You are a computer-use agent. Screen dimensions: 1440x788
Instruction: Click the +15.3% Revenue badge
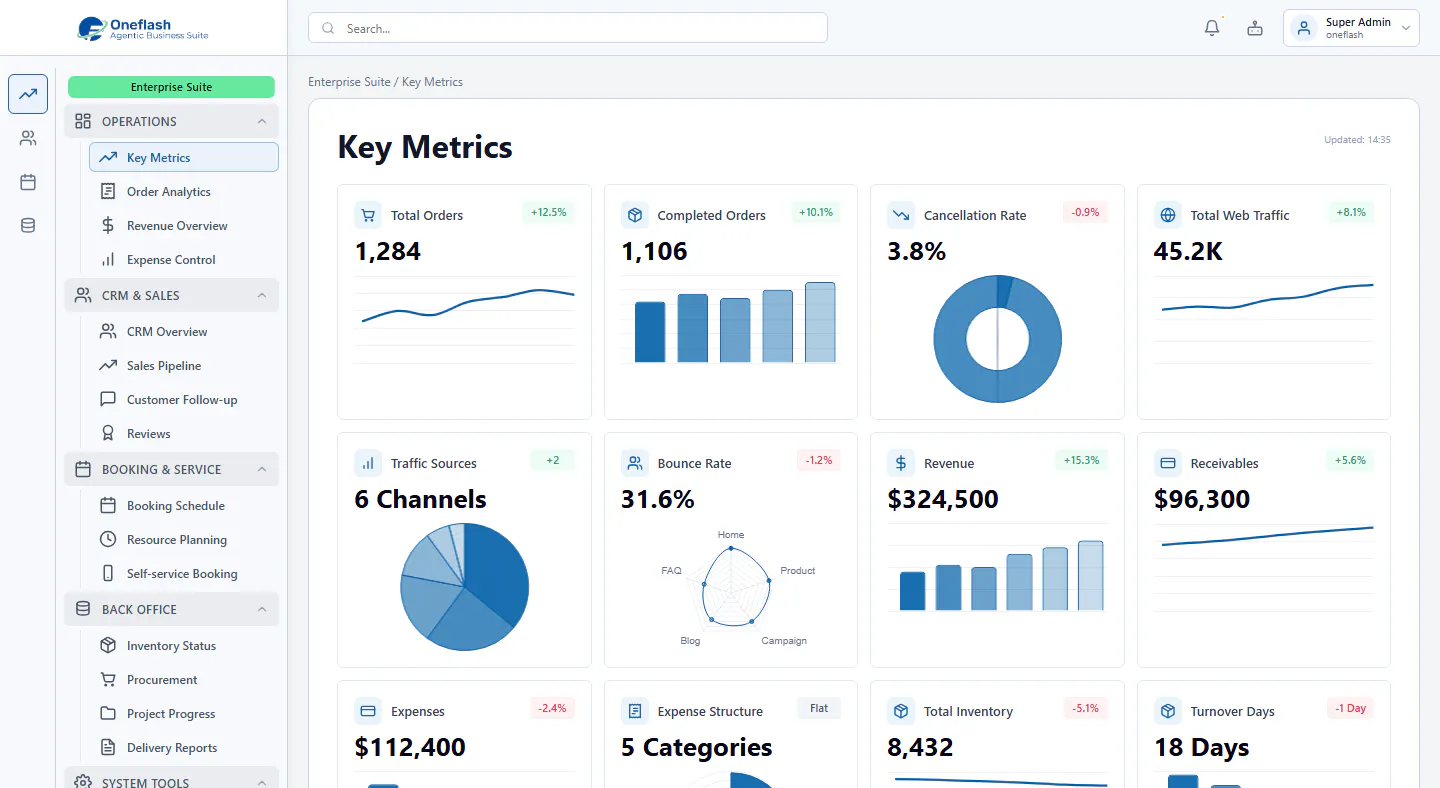tap(1081, 460)
